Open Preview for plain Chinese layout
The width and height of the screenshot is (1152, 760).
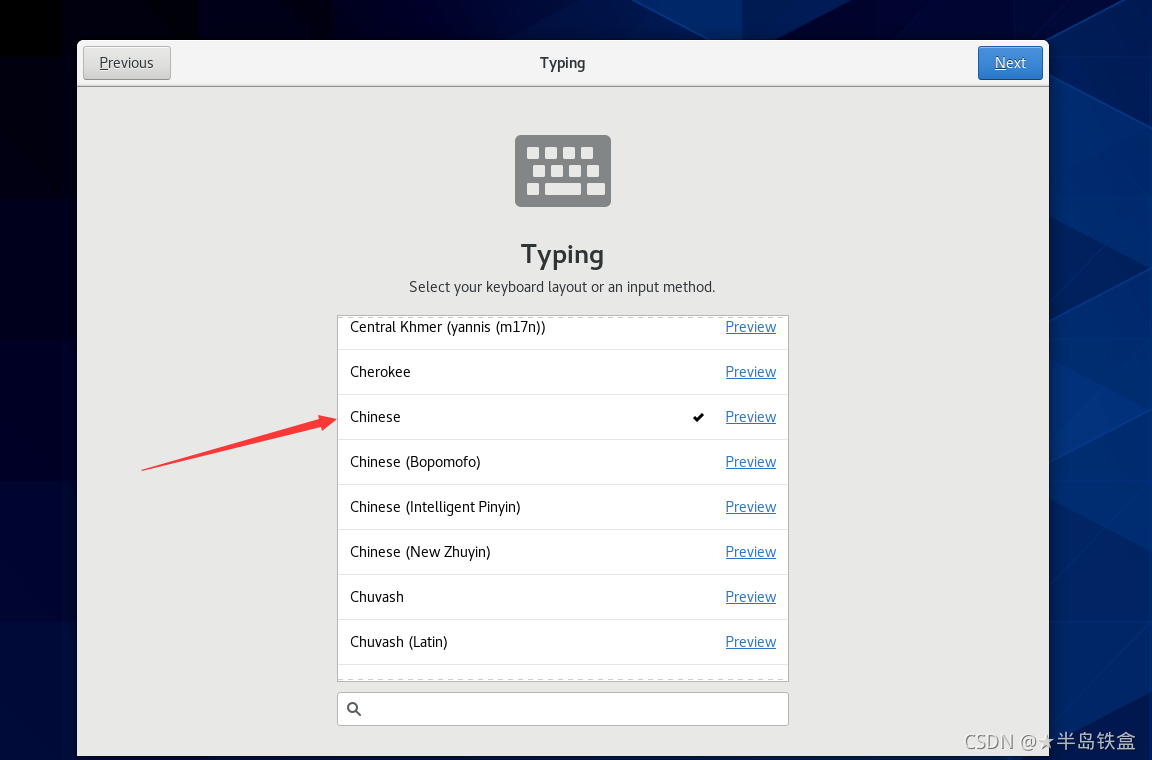coord(750,417)
